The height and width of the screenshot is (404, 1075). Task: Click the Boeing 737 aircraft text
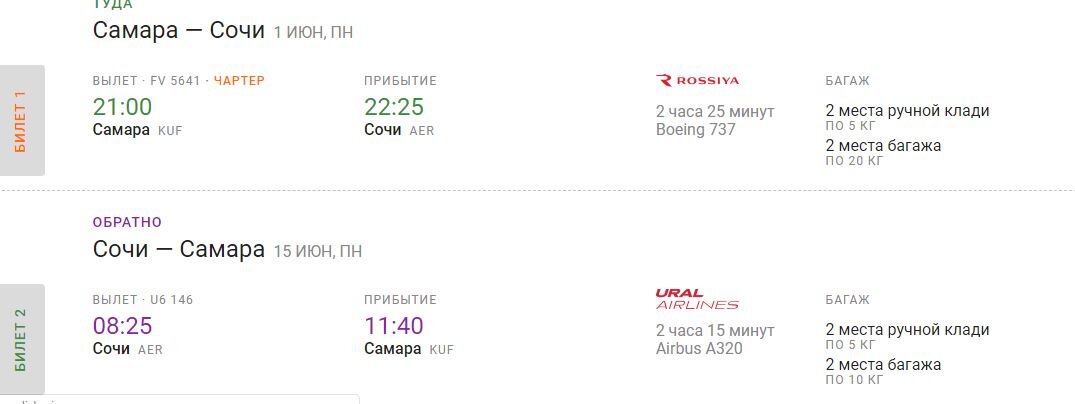pos(696,130)
